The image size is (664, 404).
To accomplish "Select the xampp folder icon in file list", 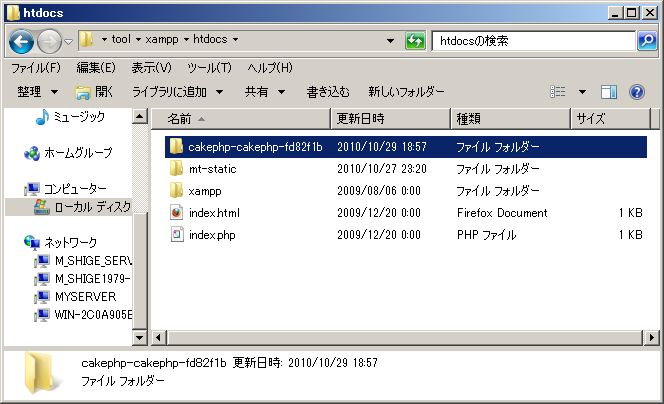I will tap(176, 191).
